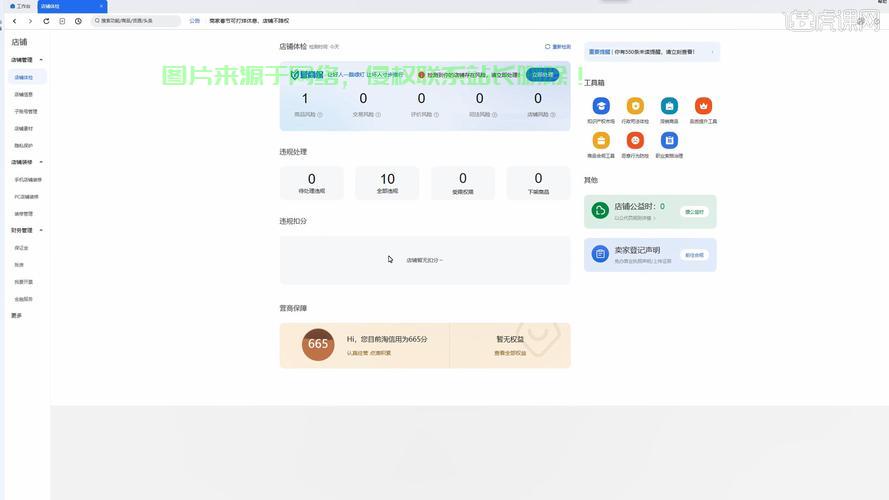Switch to the 工作台 tab
This screenshot has height=500, width=889.
tap(20, 6)
